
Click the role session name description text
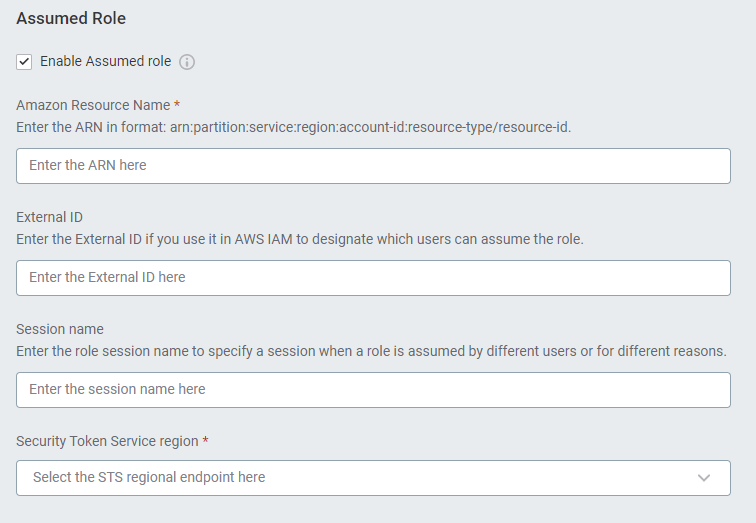click(371, 351)
